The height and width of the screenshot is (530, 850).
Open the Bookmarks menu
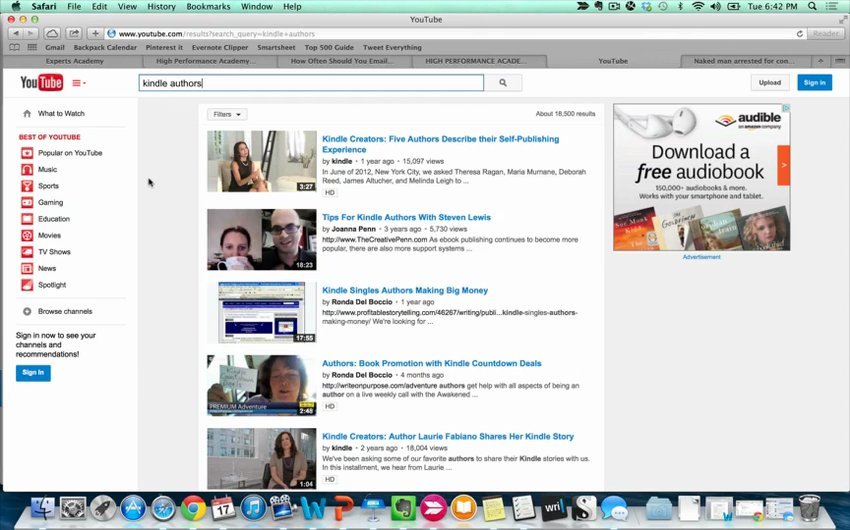click(208, 7)
